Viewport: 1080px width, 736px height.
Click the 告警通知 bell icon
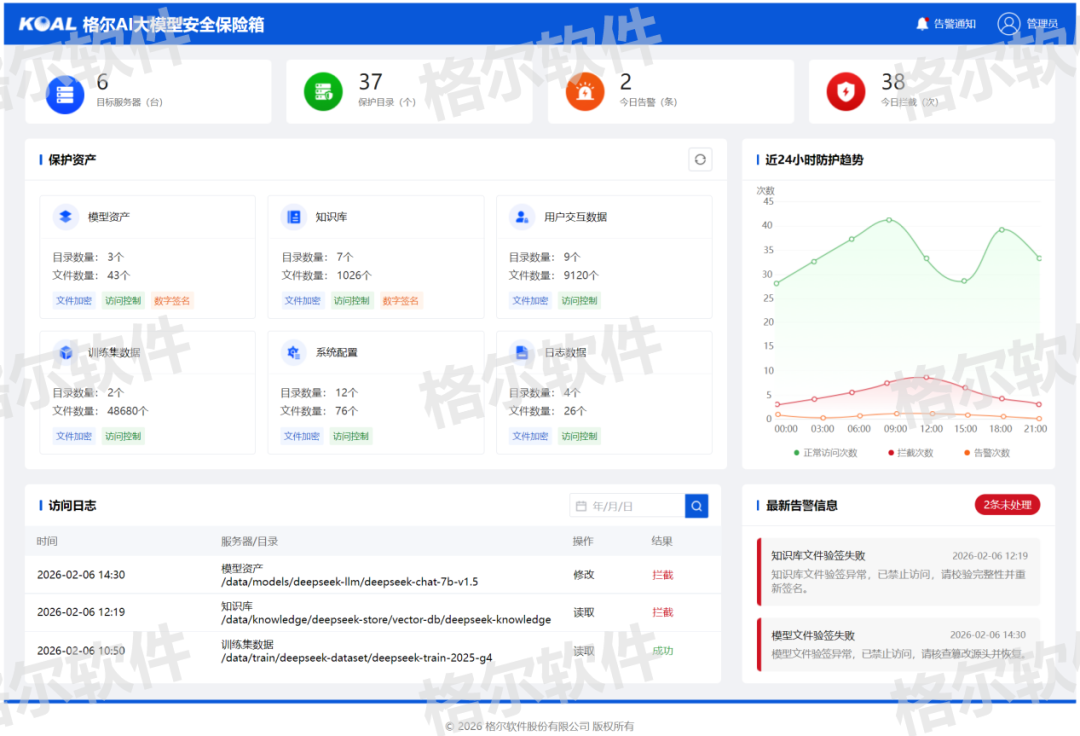pyautogui.click(x=922, y=24)
